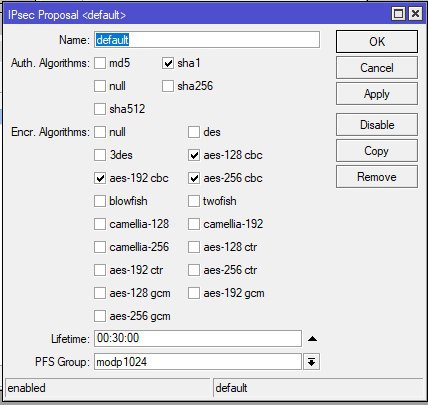Copy the default proposal

tap(377, 151)
